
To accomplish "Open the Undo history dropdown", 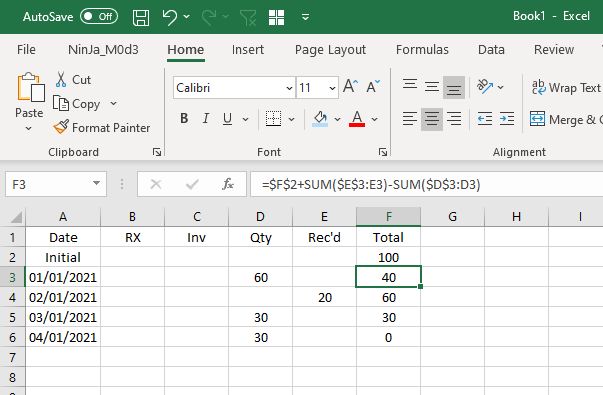I will (x=187, y=17).
